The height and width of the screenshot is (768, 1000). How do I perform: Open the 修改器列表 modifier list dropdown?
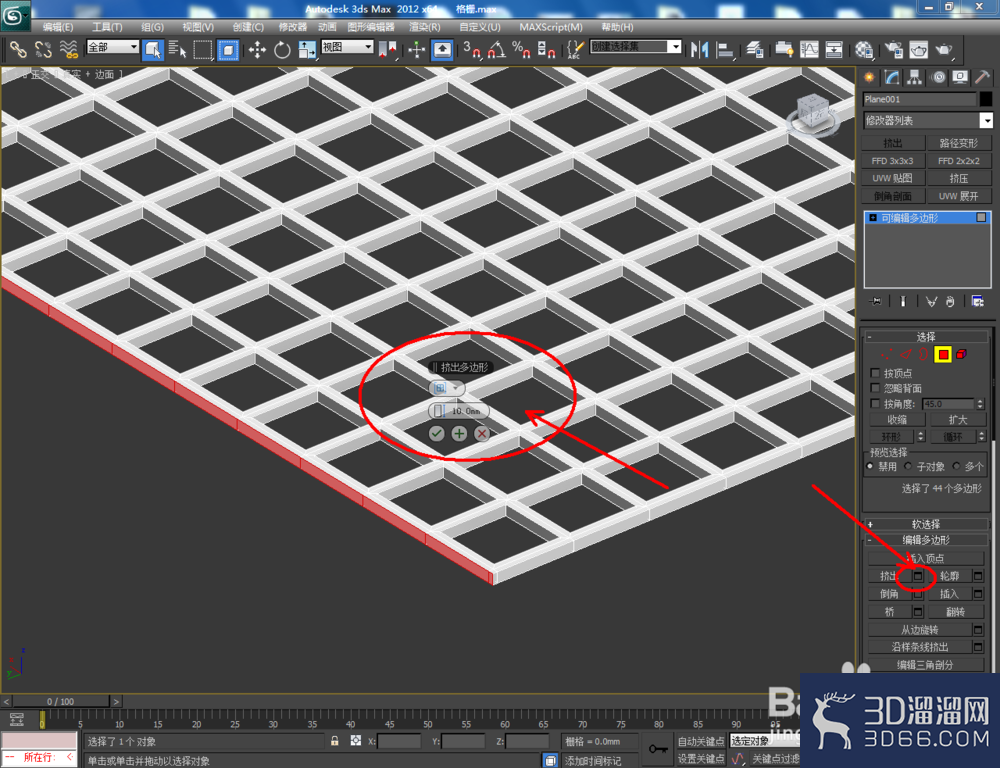click(928, 121)
